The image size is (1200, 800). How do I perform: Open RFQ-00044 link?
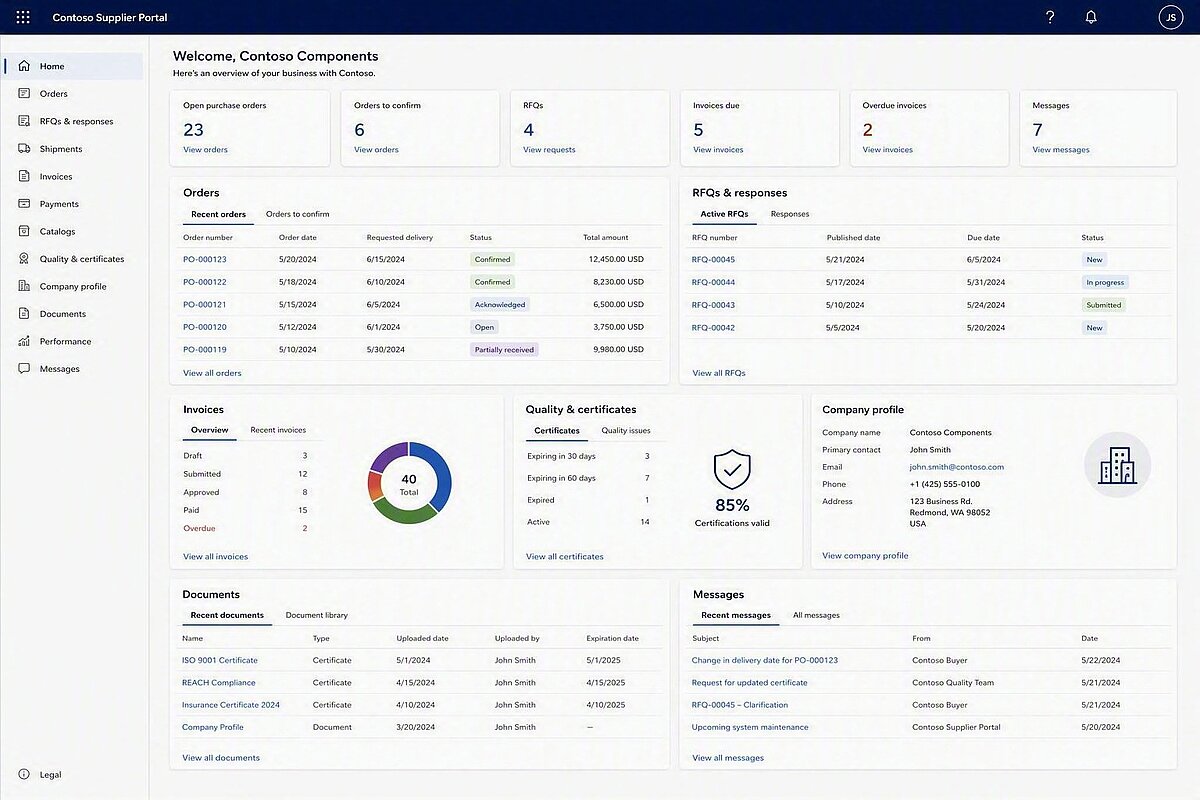[713, 282]
